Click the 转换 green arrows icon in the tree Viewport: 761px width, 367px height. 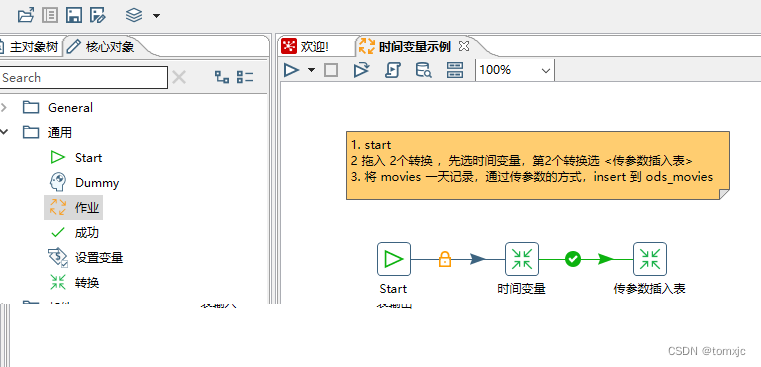click(x=58, y=282)
